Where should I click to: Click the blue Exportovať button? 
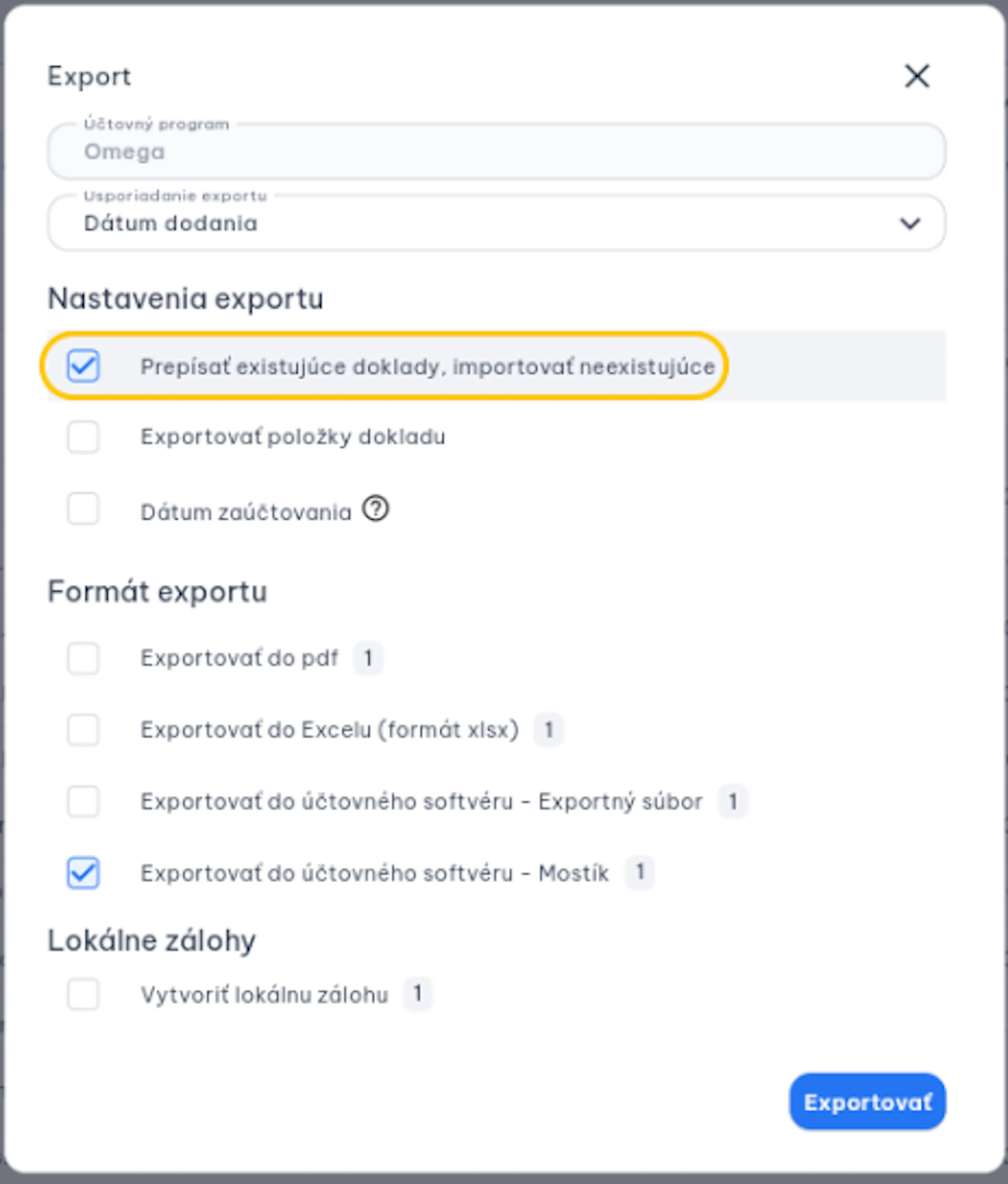coord(867,1102)
